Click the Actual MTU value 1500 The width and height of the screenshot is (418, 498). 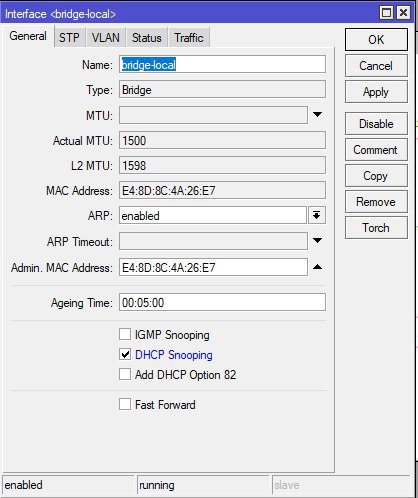tap(222, 140)
